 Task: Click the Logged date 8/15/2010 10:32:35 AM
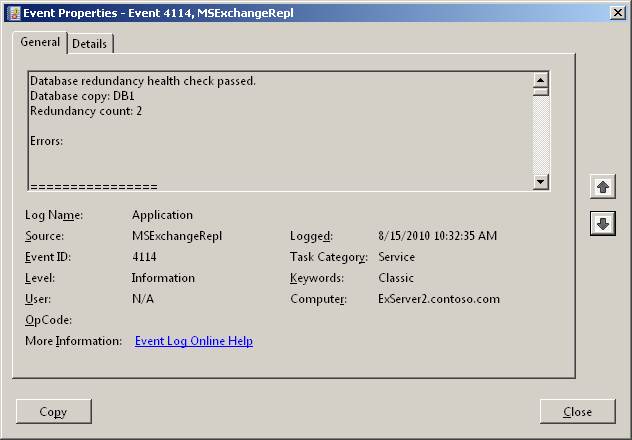(x=437, y=236)
